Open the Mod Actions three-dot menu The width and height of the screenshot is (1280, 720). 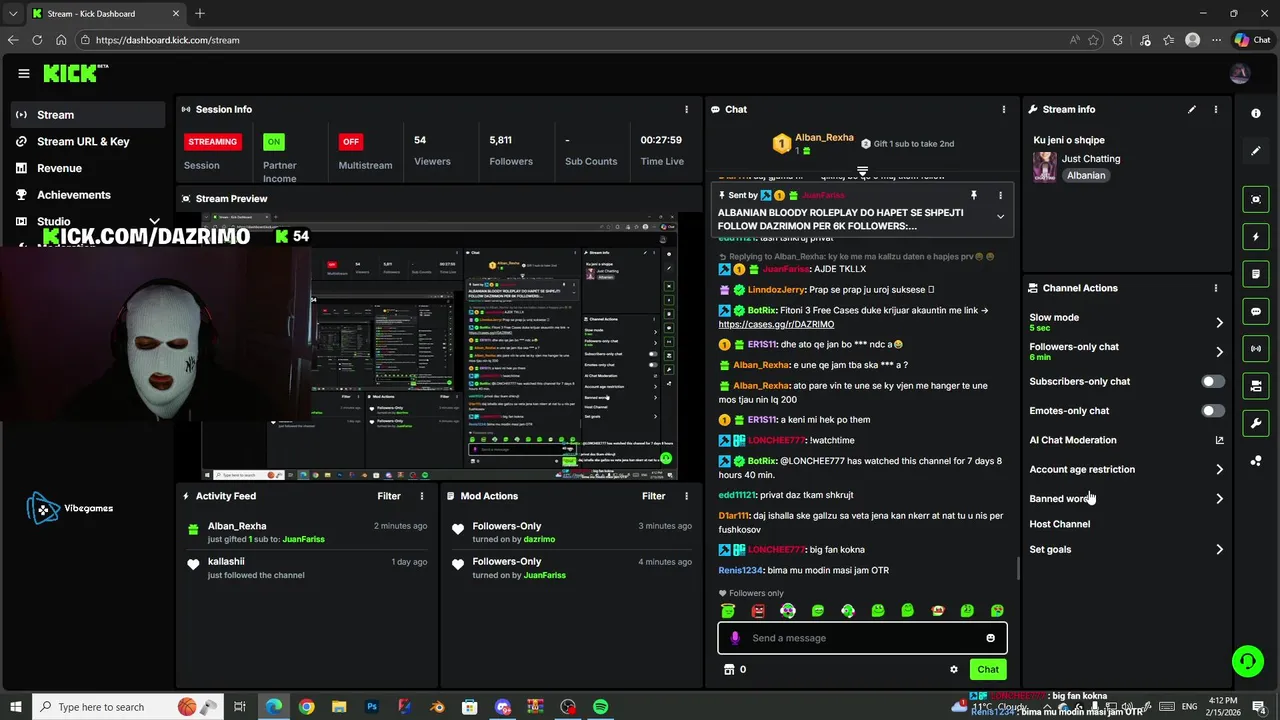[686, 496]
